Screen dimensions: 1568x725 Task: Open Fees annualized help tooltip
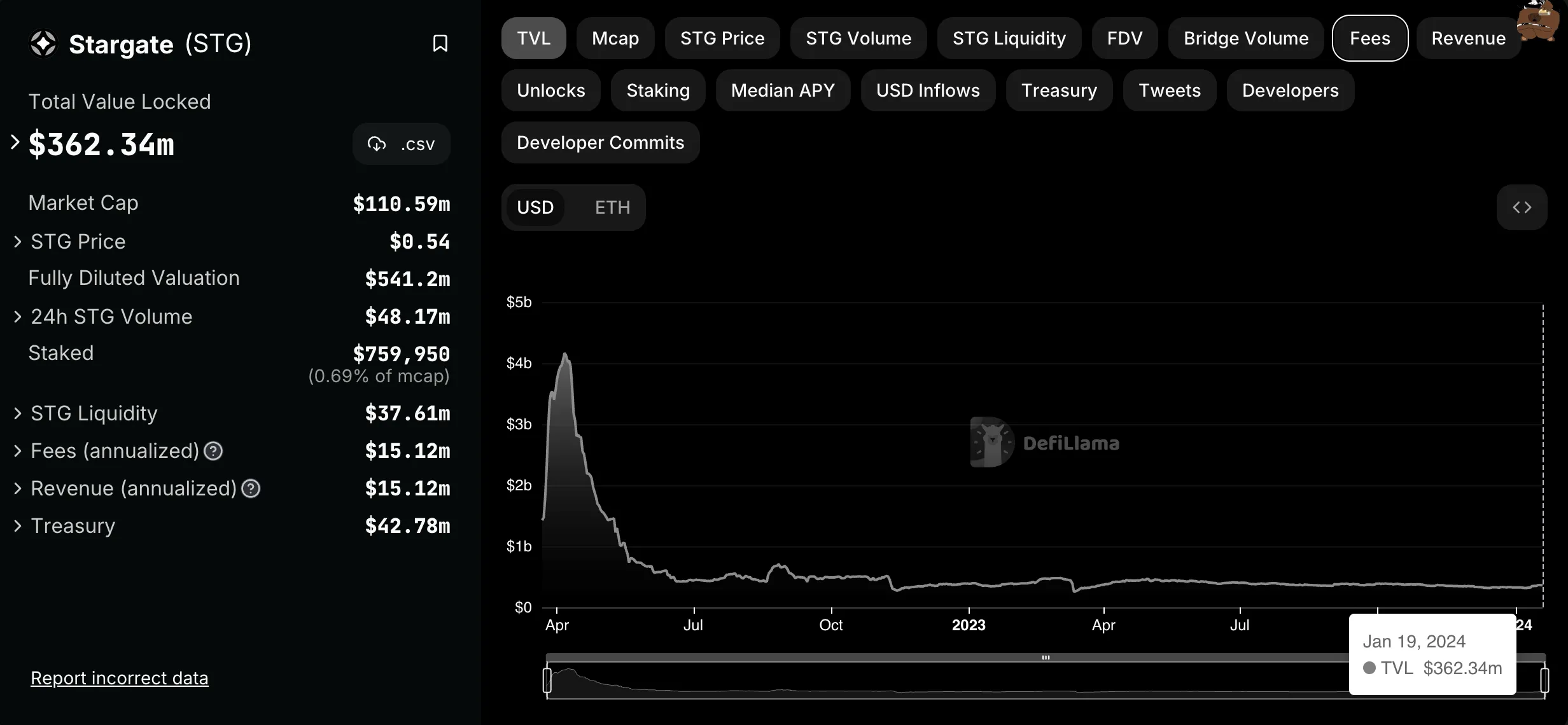pos(213,451)
